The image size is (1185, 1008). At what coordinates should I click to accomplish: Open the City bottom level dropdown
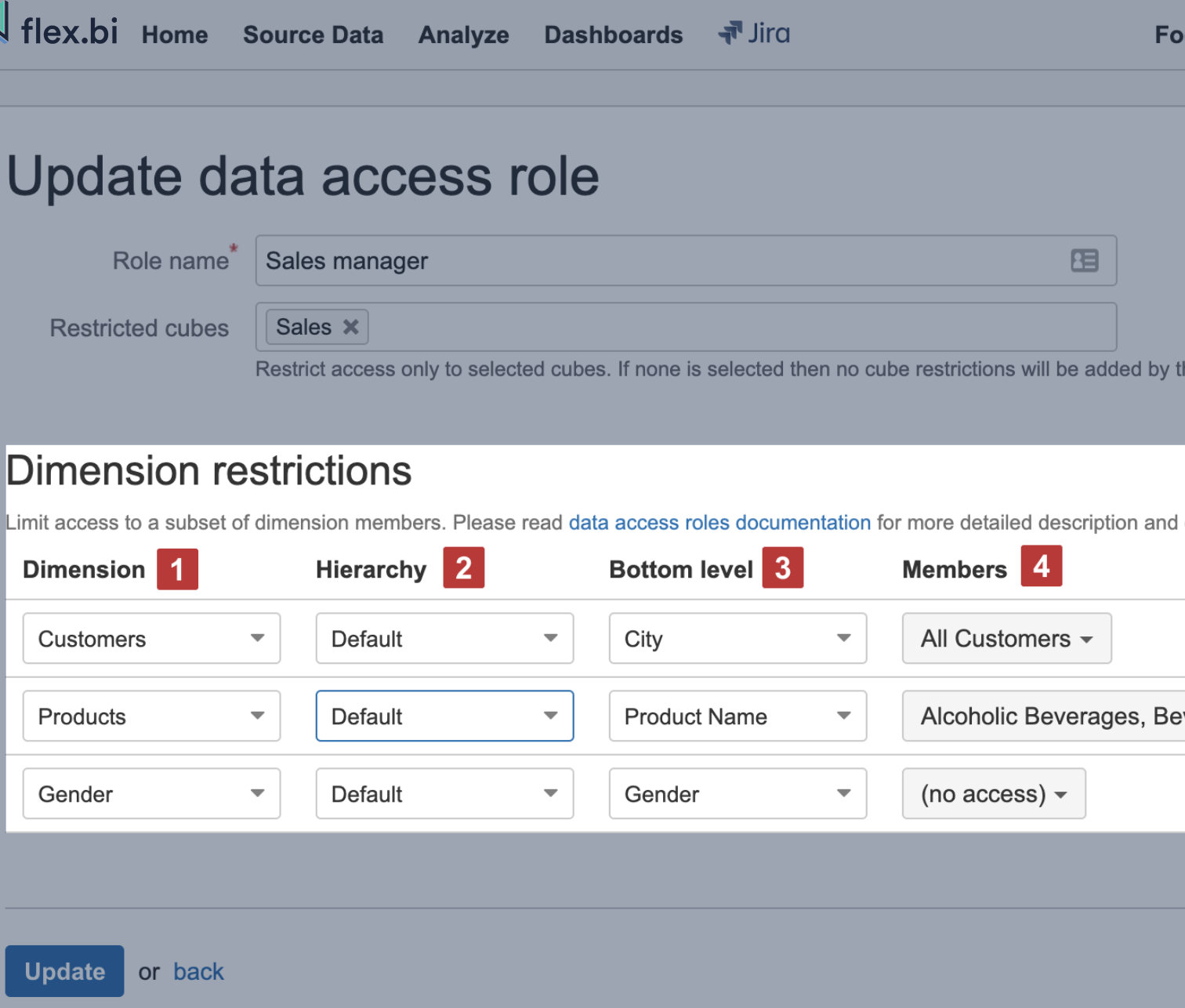tap(737, 639)
